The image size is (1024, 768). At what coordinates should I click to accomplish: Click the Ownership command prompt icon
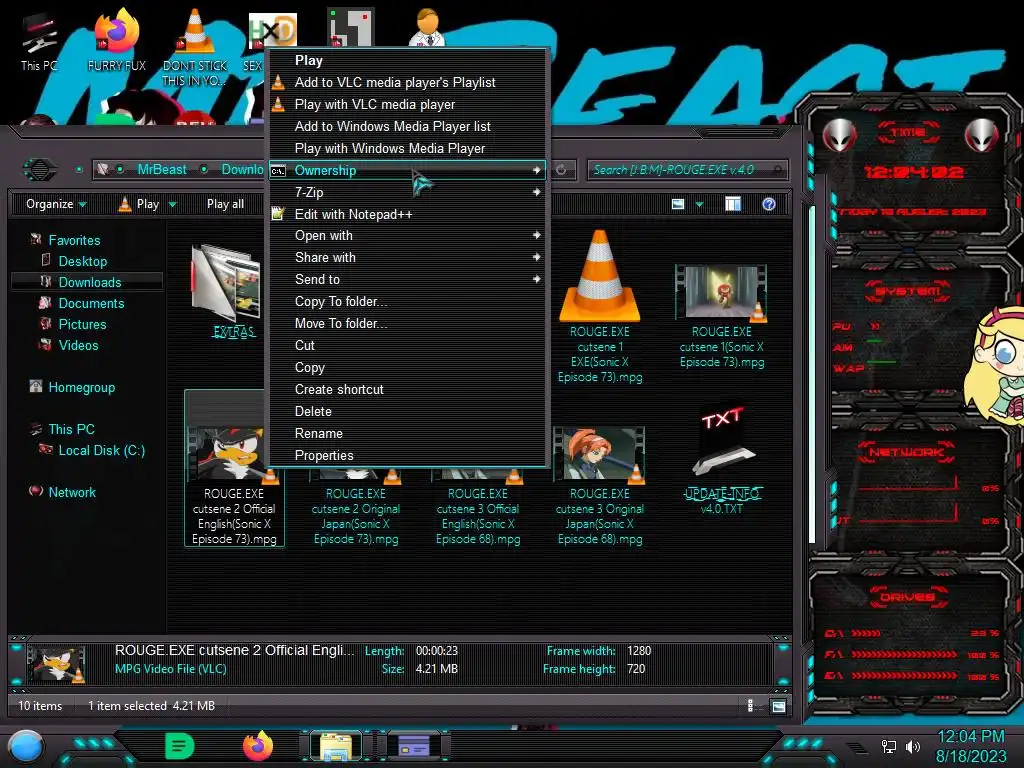(x=278, y=170)
